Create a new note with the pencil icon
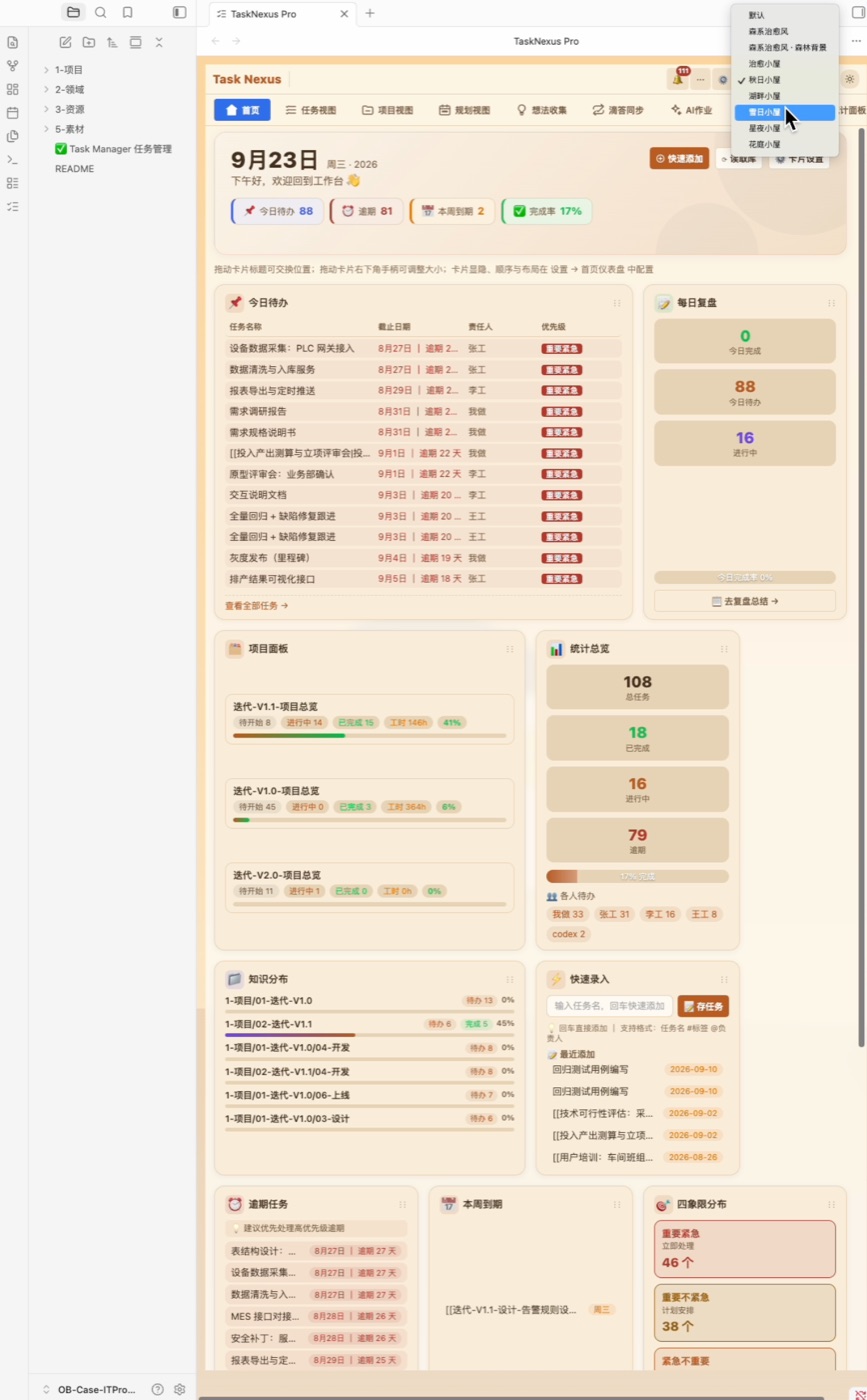Image resolution: width=867 pixels, height=1400 pixels. 65,42
